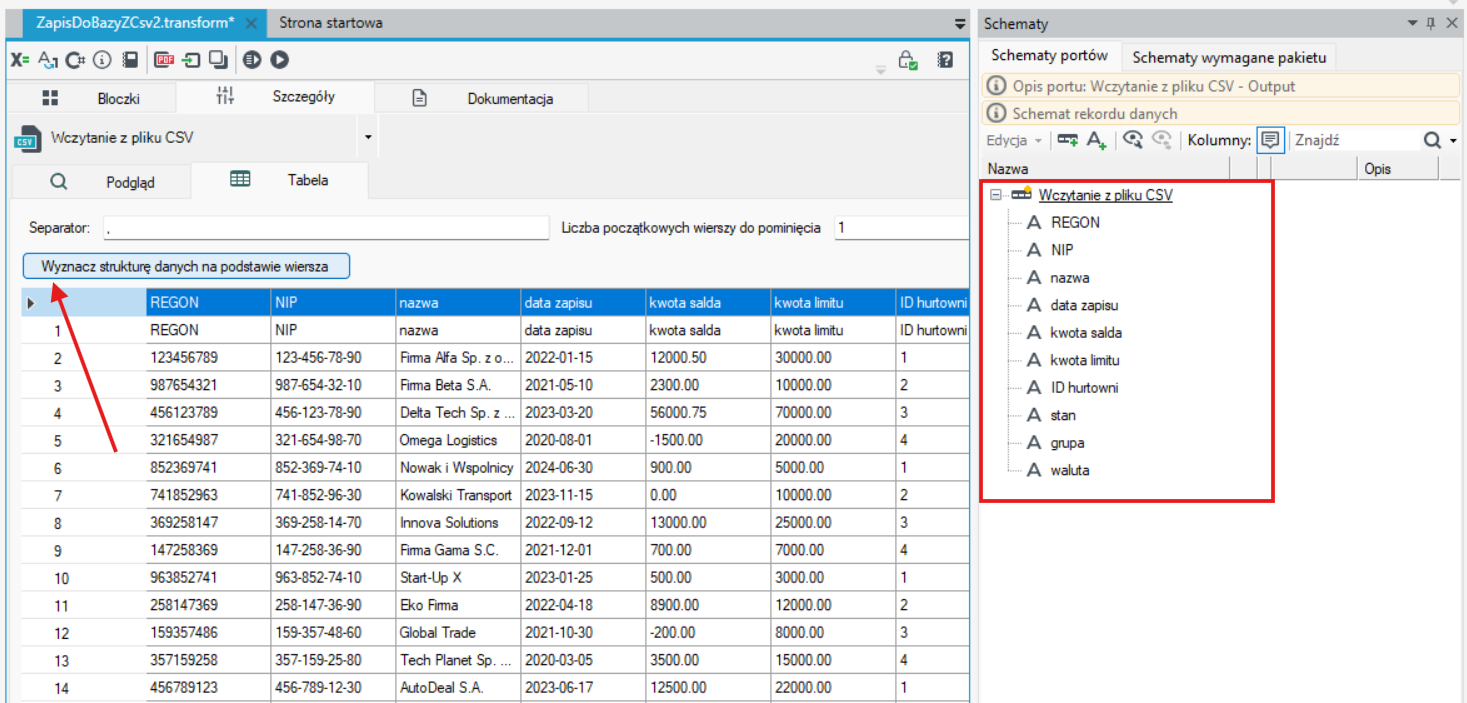Select the waluta field in schema tree
This screenshot has height=703, width=1467.
(x=1070, y=470)
